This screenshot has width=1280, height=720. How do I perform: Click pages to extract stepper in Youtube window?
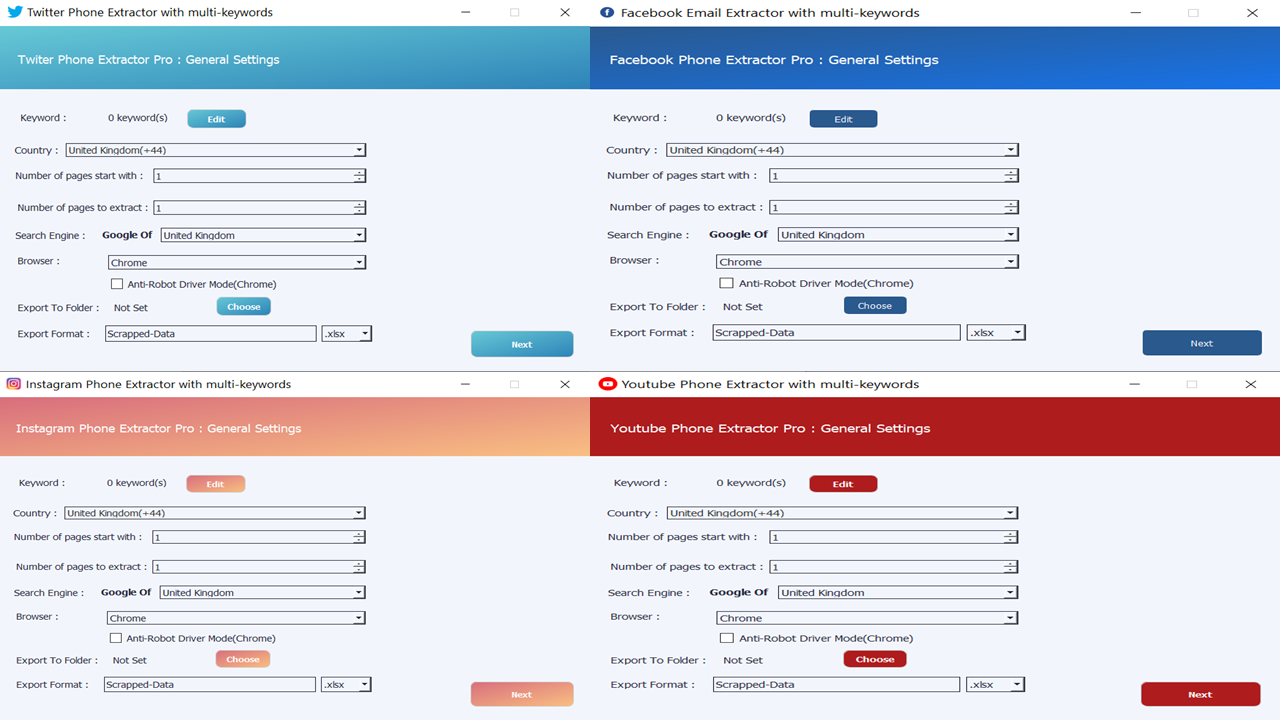[x=1011, y=567]
